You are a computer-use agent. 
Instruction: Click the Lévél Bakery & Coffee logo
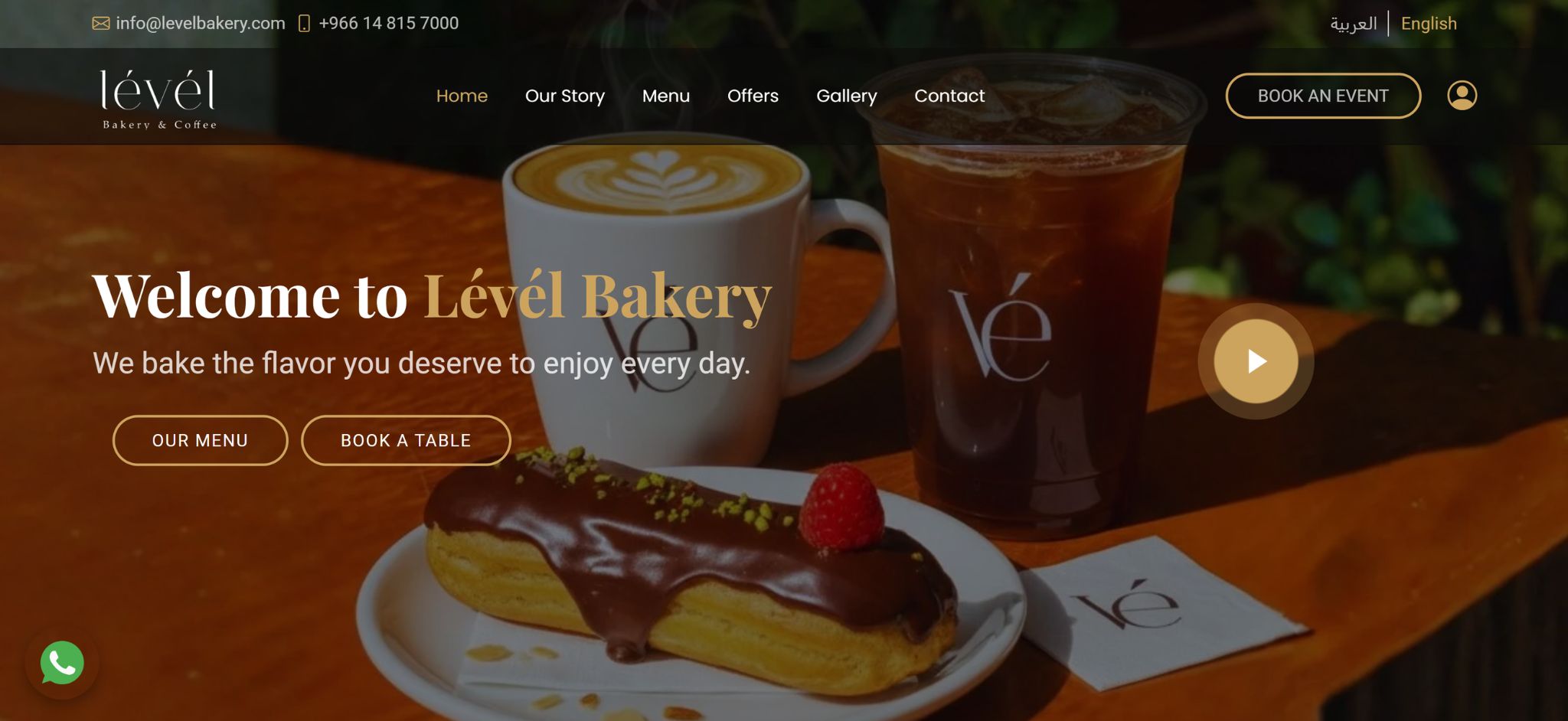point(159,100)
